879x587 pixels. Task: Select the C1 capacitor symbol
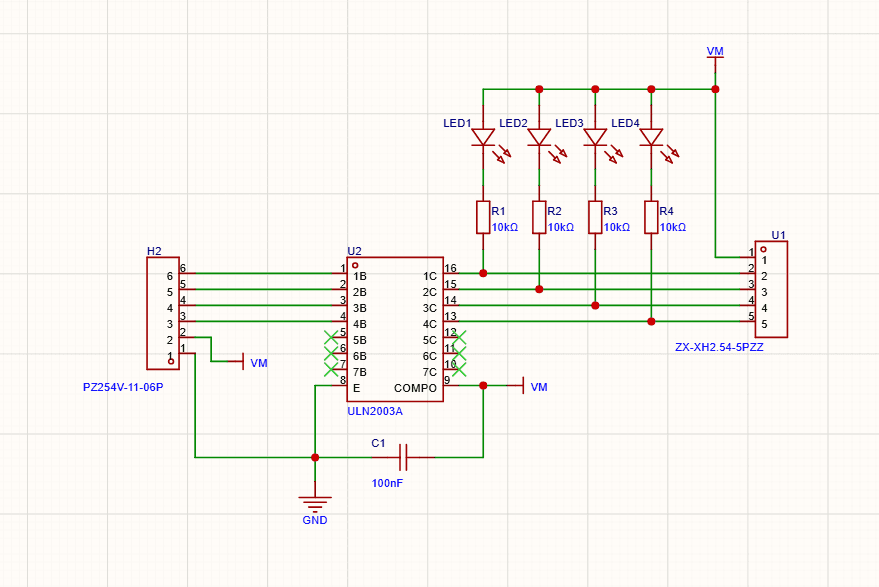coord(403,457)
